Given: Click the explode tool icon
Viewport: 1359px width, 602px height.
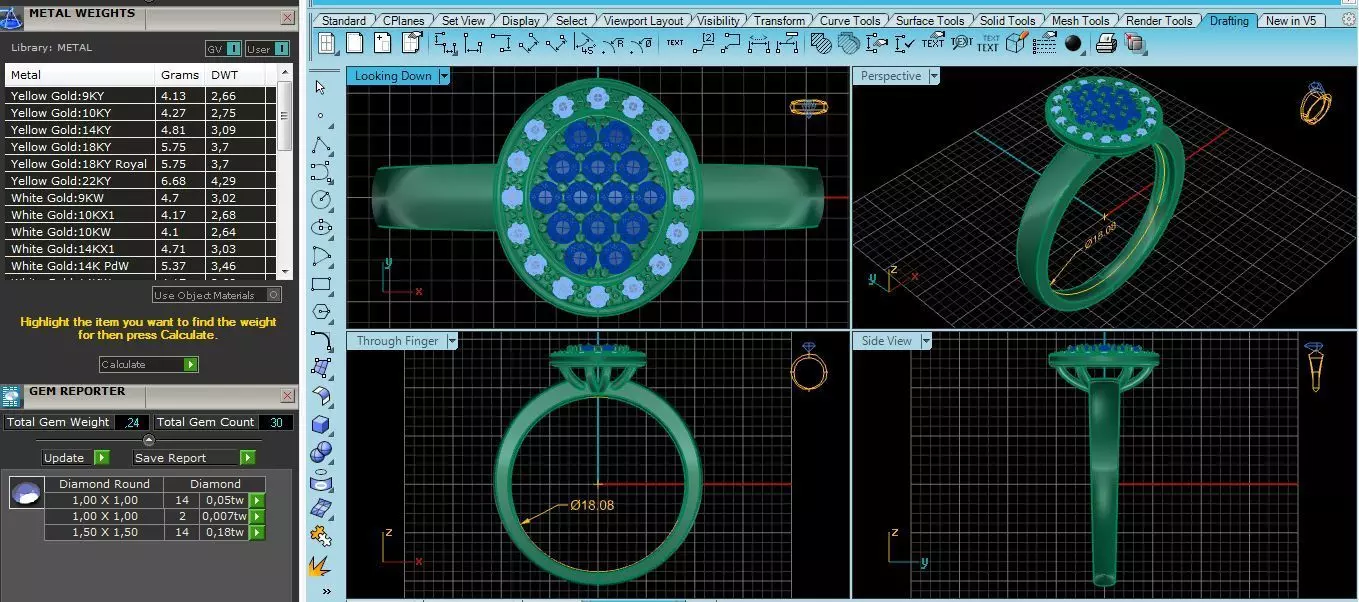Looking at the screenshot, I should point(320,567).
